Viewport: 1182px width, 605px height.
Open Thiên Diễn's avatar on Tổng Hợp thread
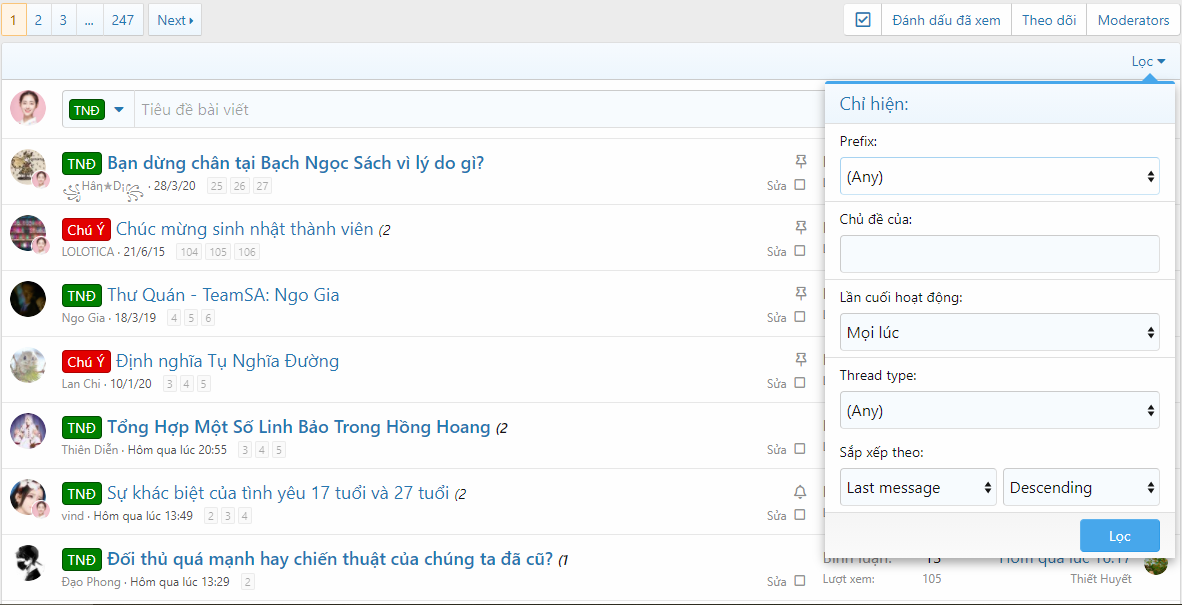coord(28,431)
